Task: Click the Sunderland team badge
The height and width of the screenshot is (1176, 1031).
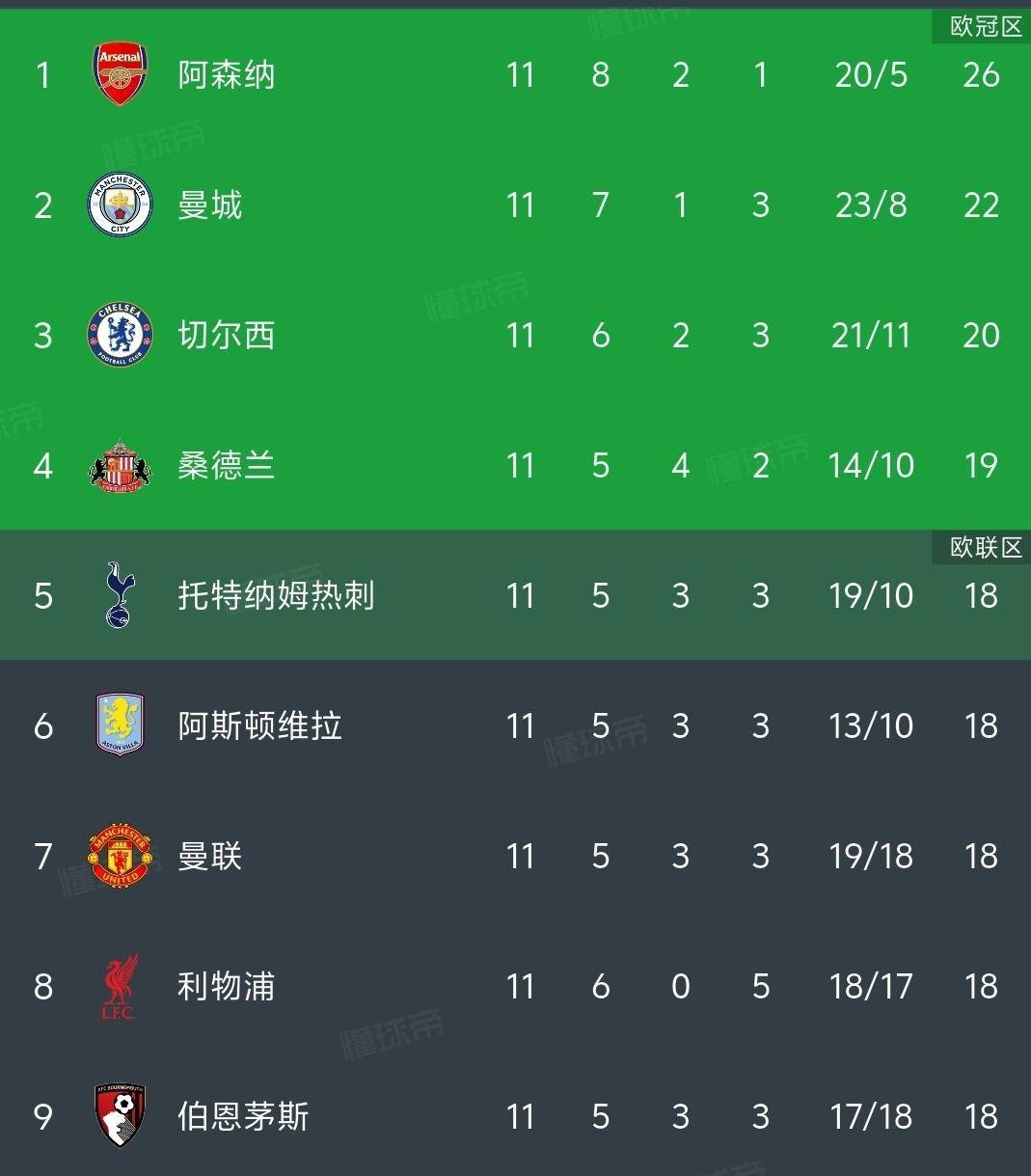Action: click(120, 465)
